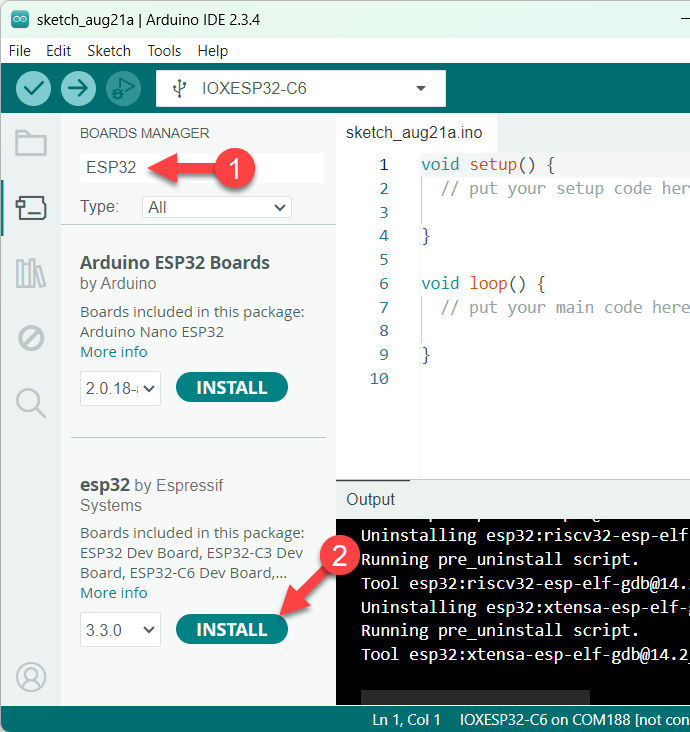The height and width of the screenshot is (732, 690).
Task: Click the USB icon in board selector
Action: (180, 88)
